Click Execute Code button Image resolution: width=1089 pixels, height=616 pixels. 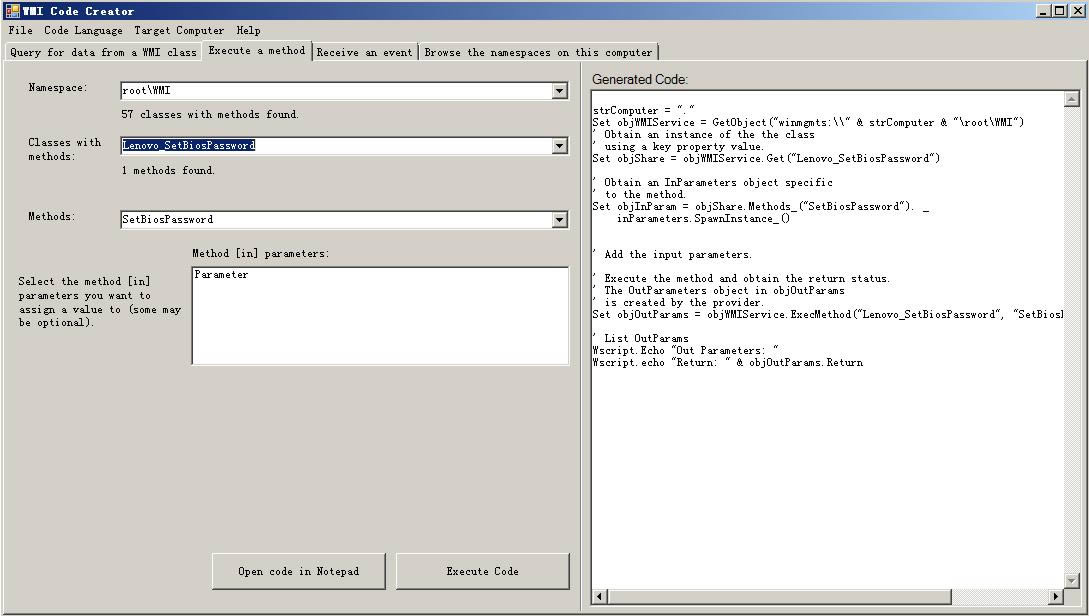483,572
